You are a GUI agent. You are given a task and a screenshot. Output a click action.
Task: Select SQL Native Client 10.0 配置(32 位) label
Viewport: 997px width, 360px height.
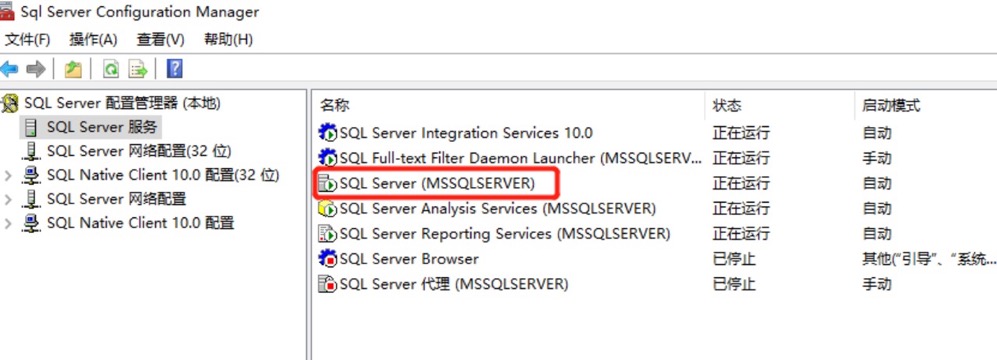point(163,175)
